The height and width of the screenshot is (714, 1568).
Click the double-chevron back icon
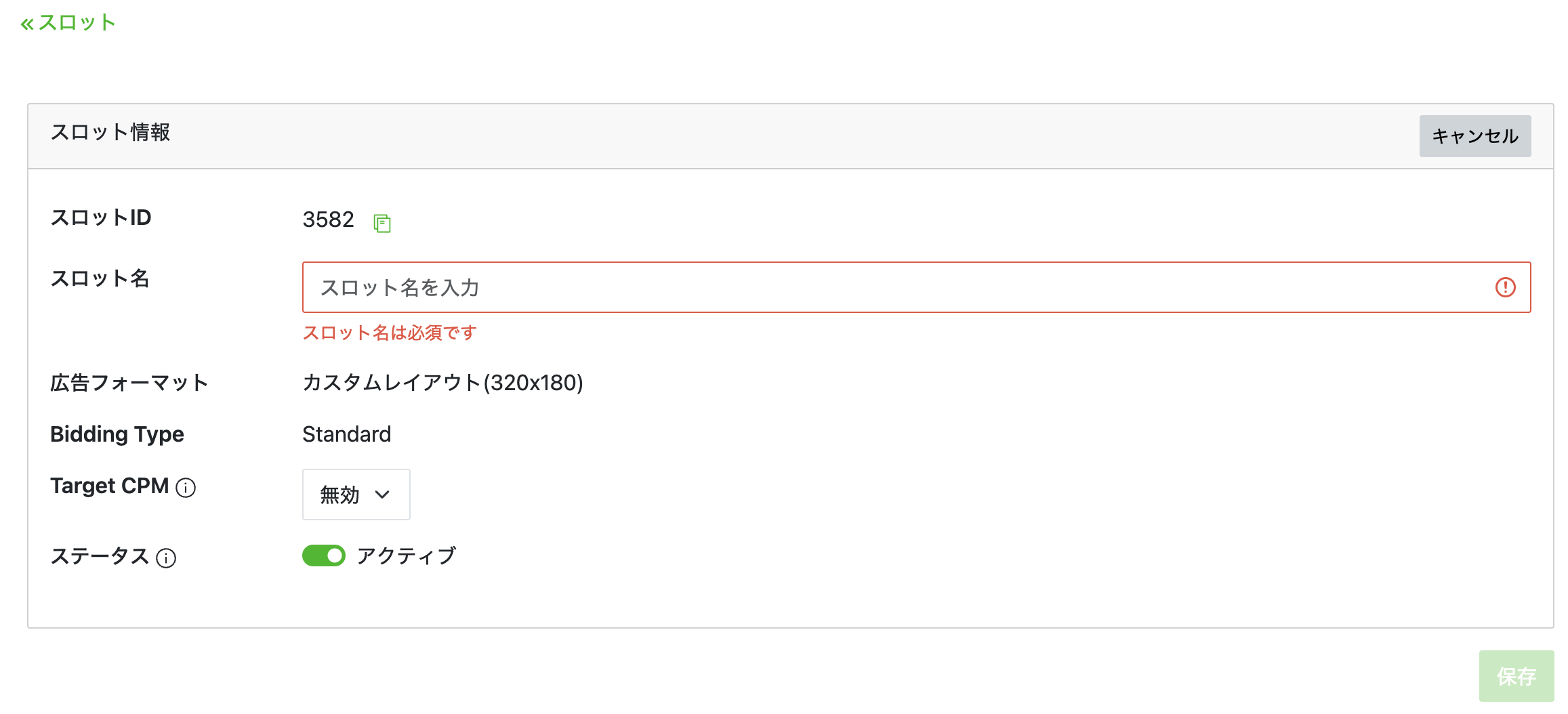click(x=27, y=24)
